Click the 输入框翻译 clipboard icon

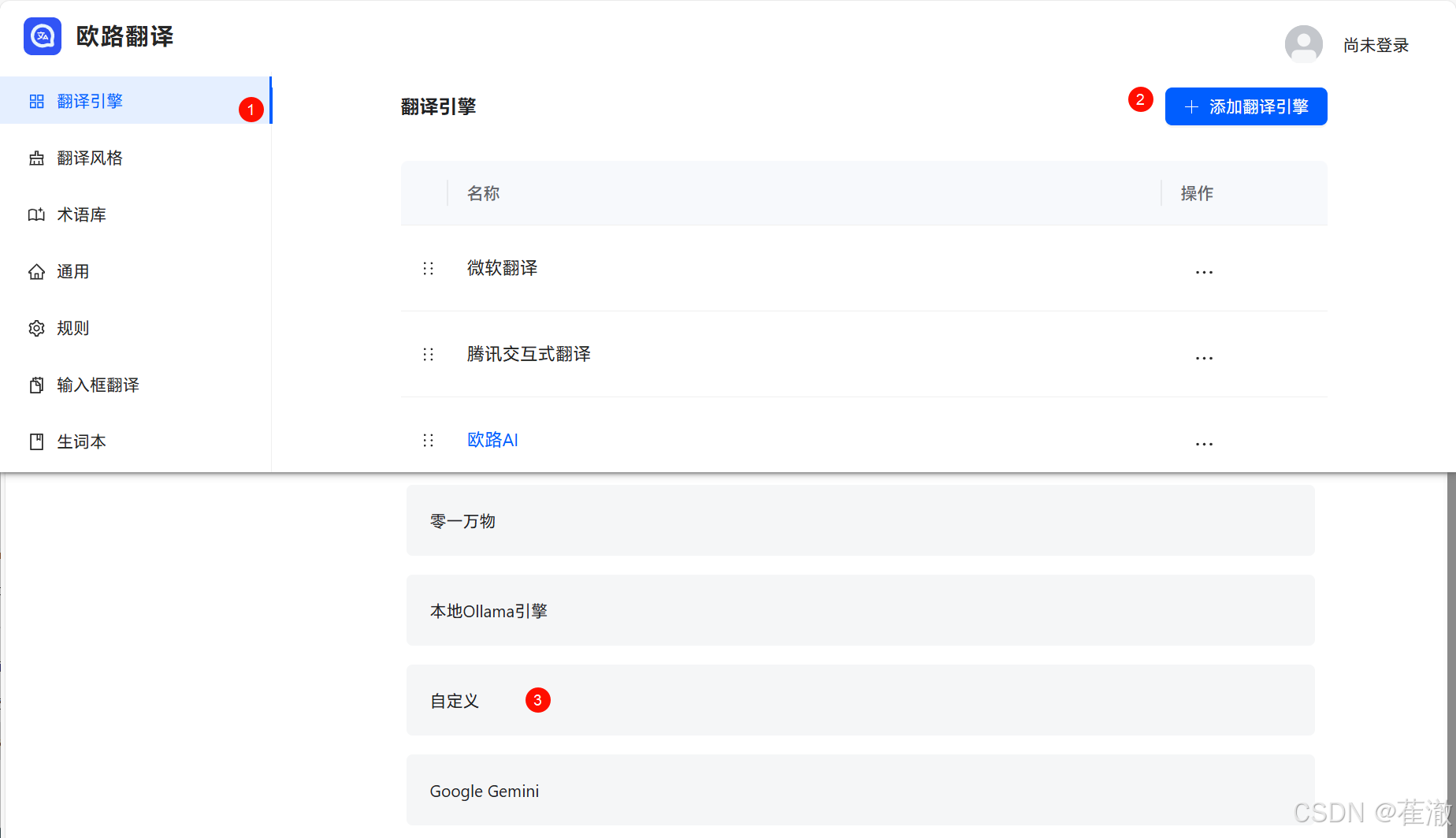pyautogui.click(x=36, y=385)
